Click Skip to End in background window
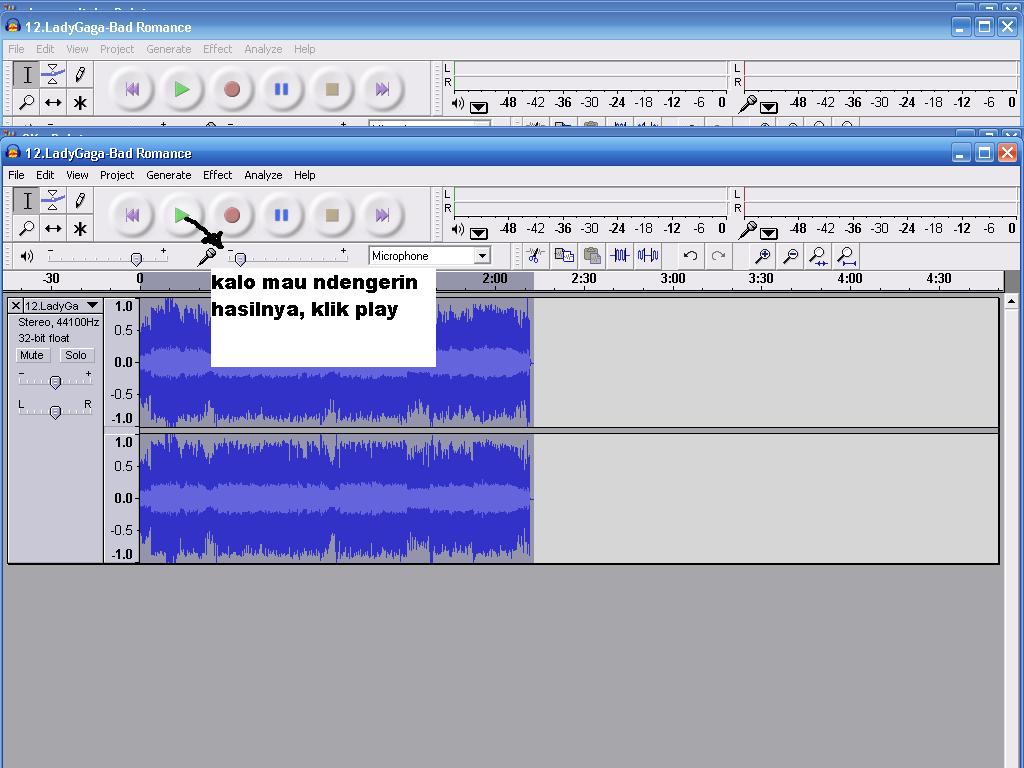The width and height of the screenshot is (1024, 768). click(382, 89)
